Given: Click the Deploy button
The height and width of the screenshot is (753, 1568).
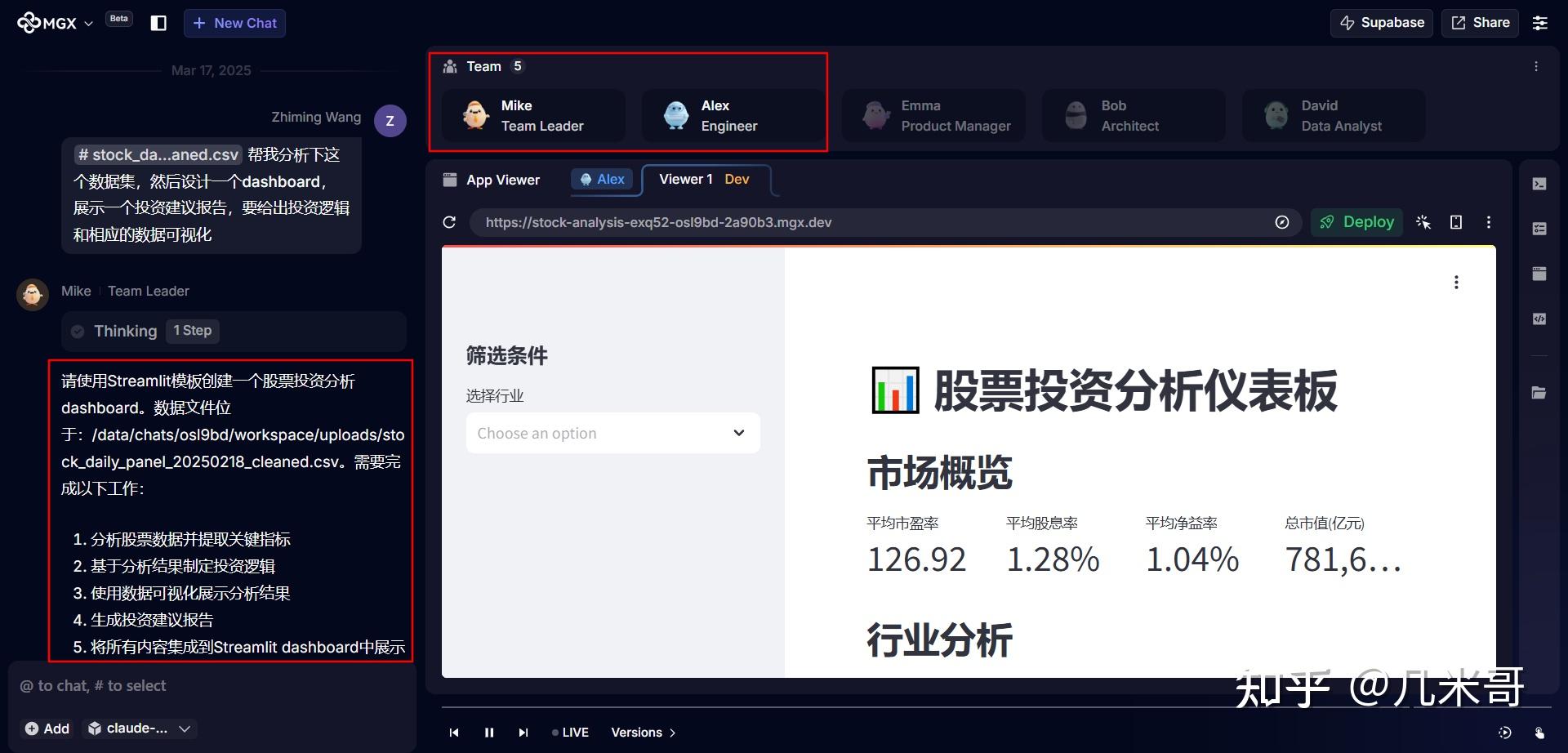Looking at the screenshot, I should tap(1356, 221).
